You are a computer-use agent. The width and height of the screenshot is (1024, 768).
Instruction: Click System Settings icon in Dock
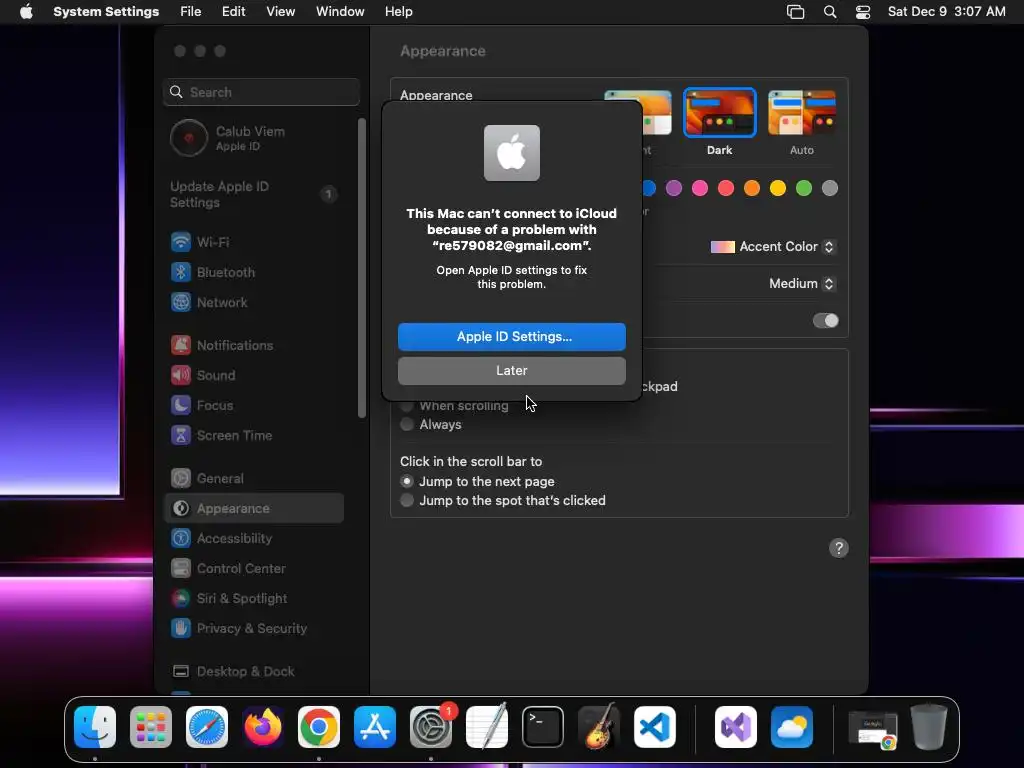pos(431,727)
